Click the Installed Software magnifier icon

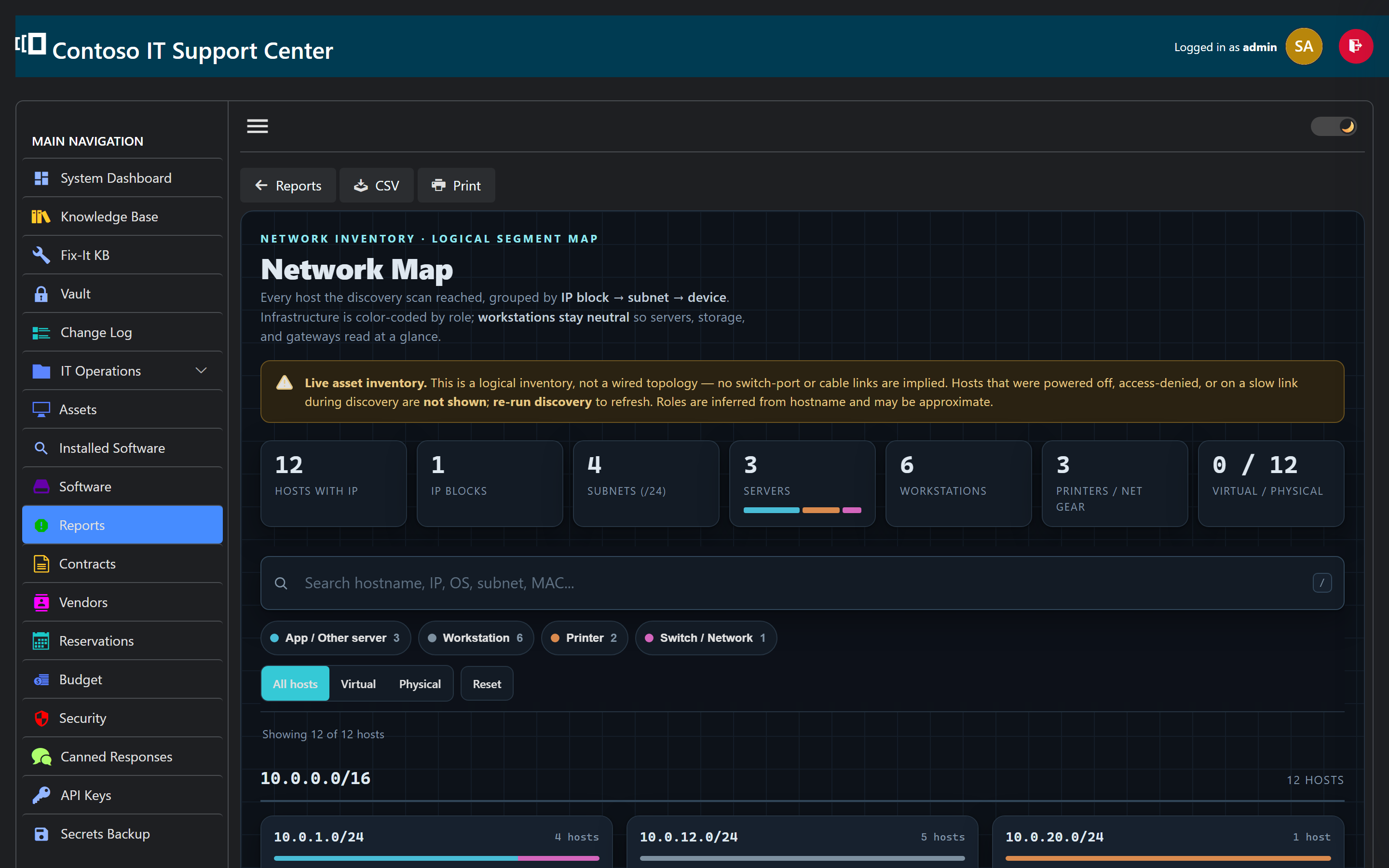point(41,448)
